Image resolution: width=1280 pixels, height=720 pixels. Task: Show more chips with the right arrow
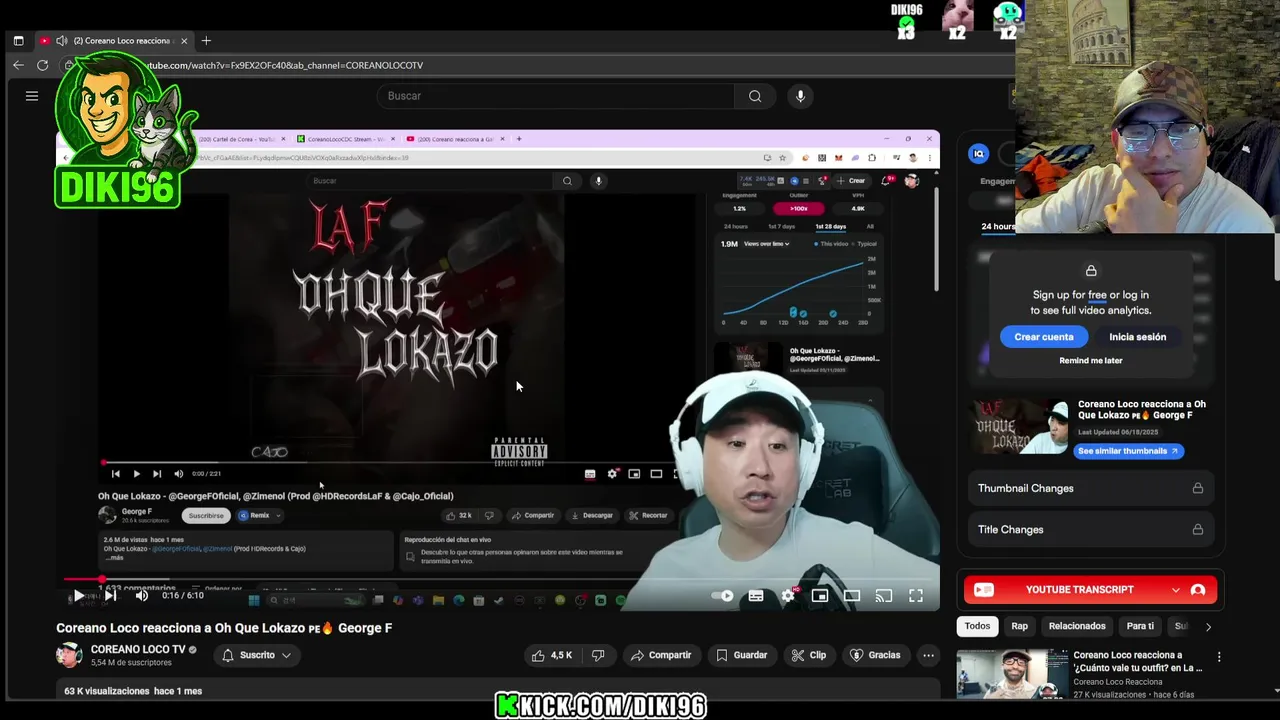[x=1208, y=627]
